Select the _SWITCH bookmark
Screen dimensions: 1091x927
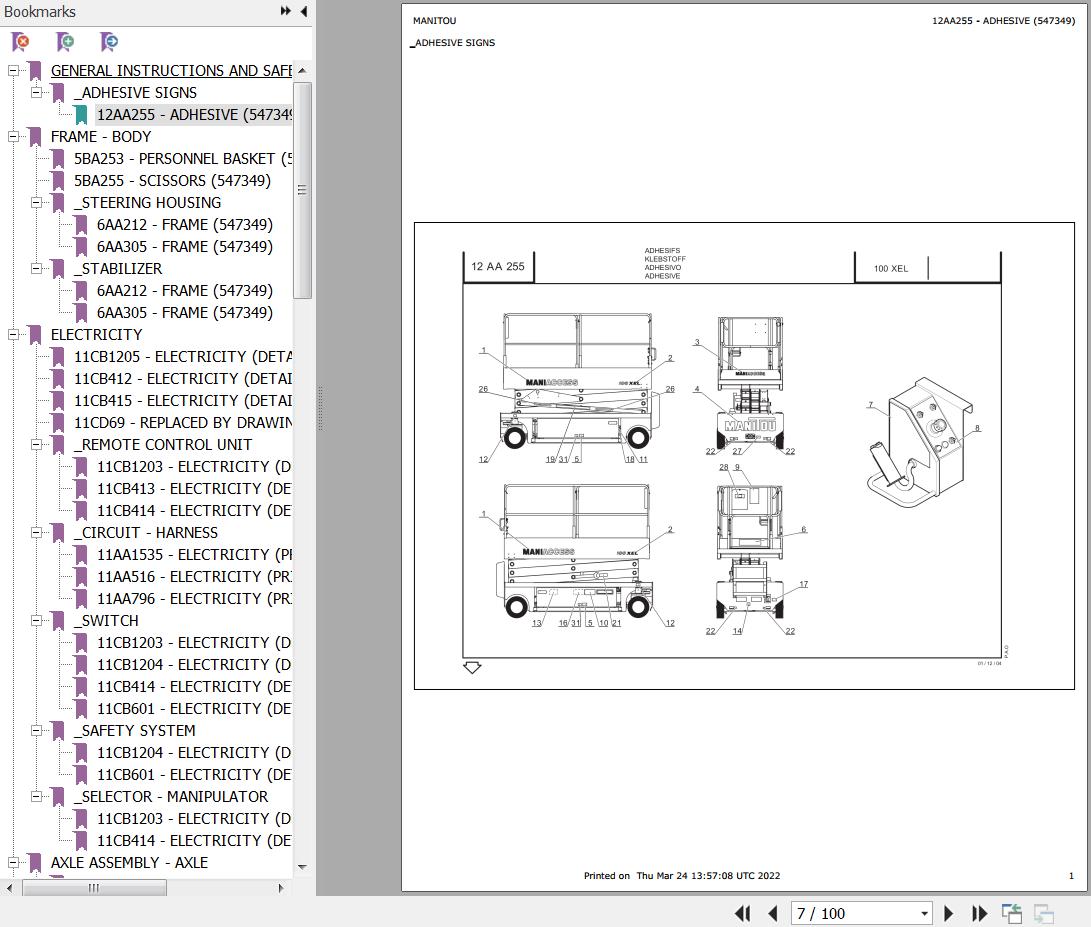[106, 621]
